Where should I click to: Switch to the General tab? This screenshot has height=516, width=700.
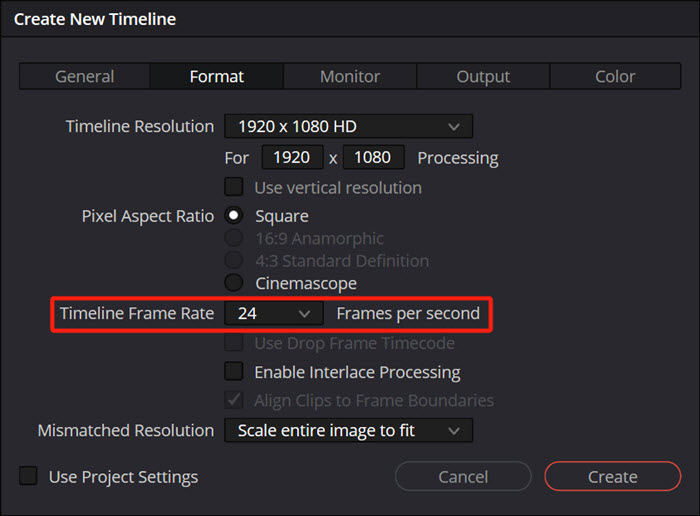coord(85,76)
